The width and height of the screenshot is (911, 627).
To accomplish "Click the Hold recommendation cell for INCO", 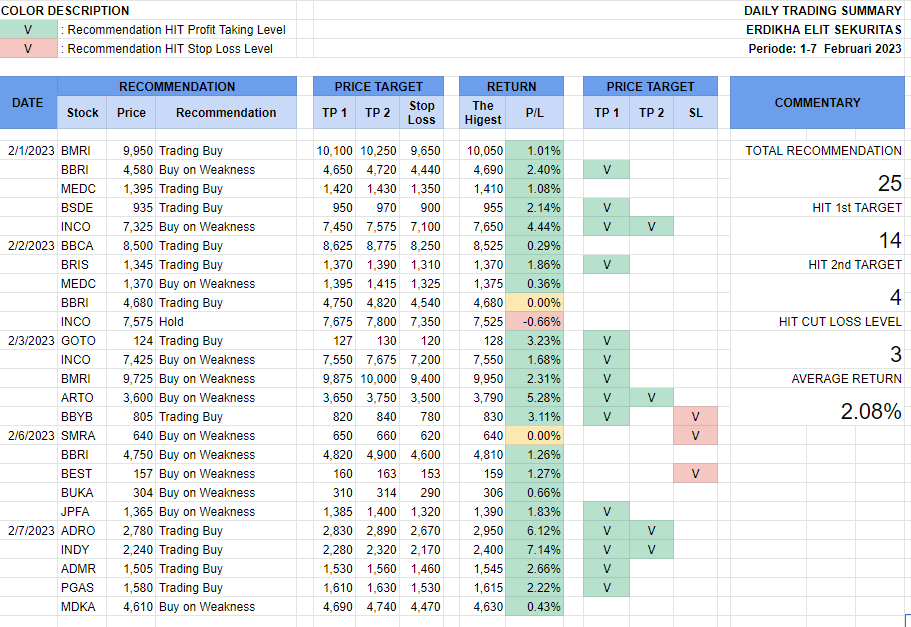I will point(226,322).
